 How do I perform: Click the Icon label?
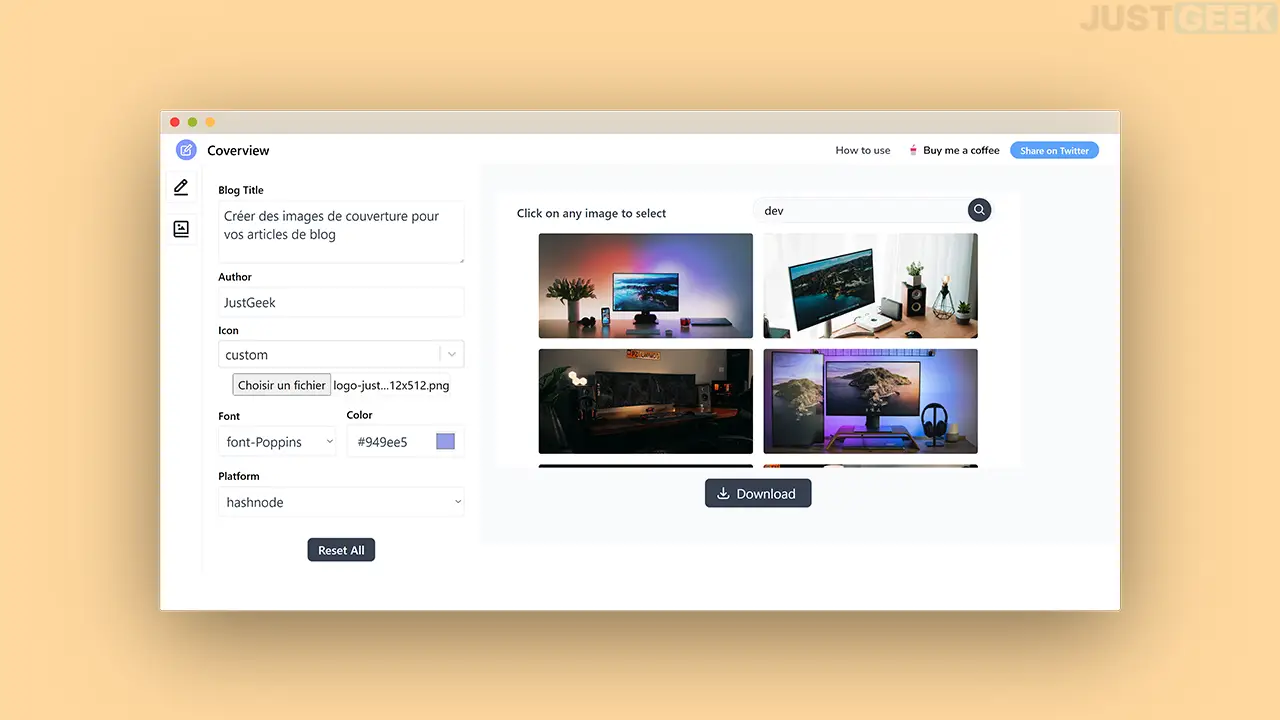228,330
